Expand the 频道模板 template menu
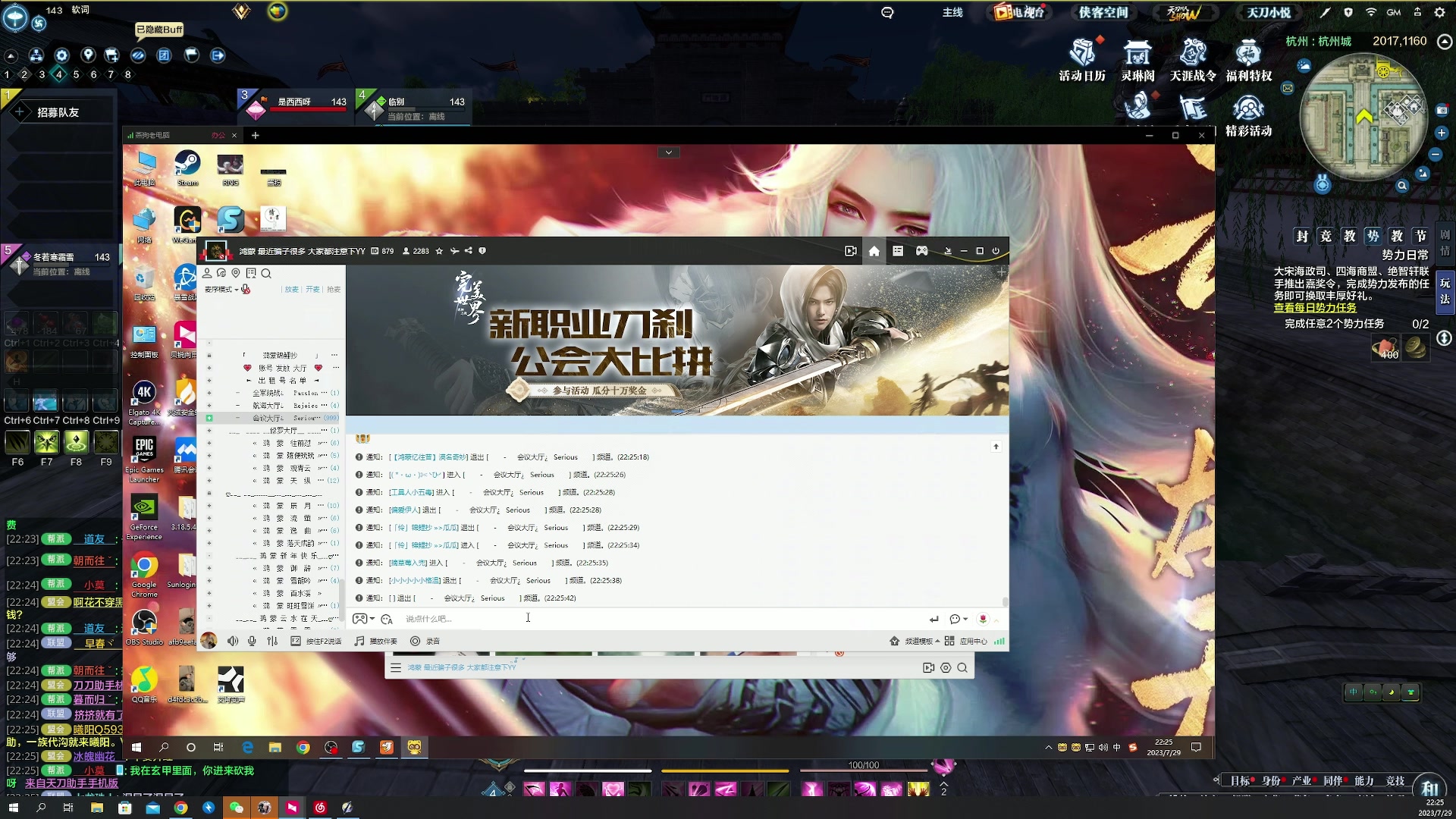This screenshot has height=819, width=1456. click(921, 642)
